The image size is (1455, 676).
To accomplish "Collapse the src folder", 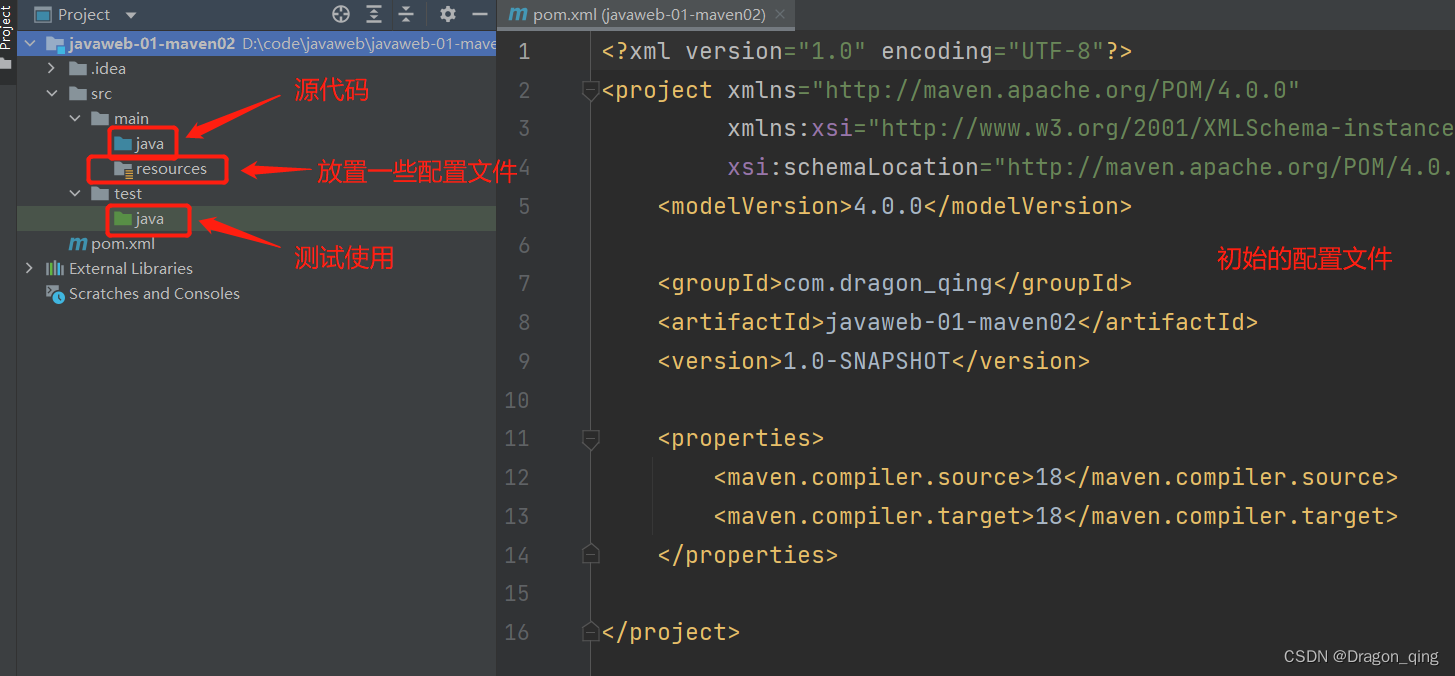I will coord(52,93).
